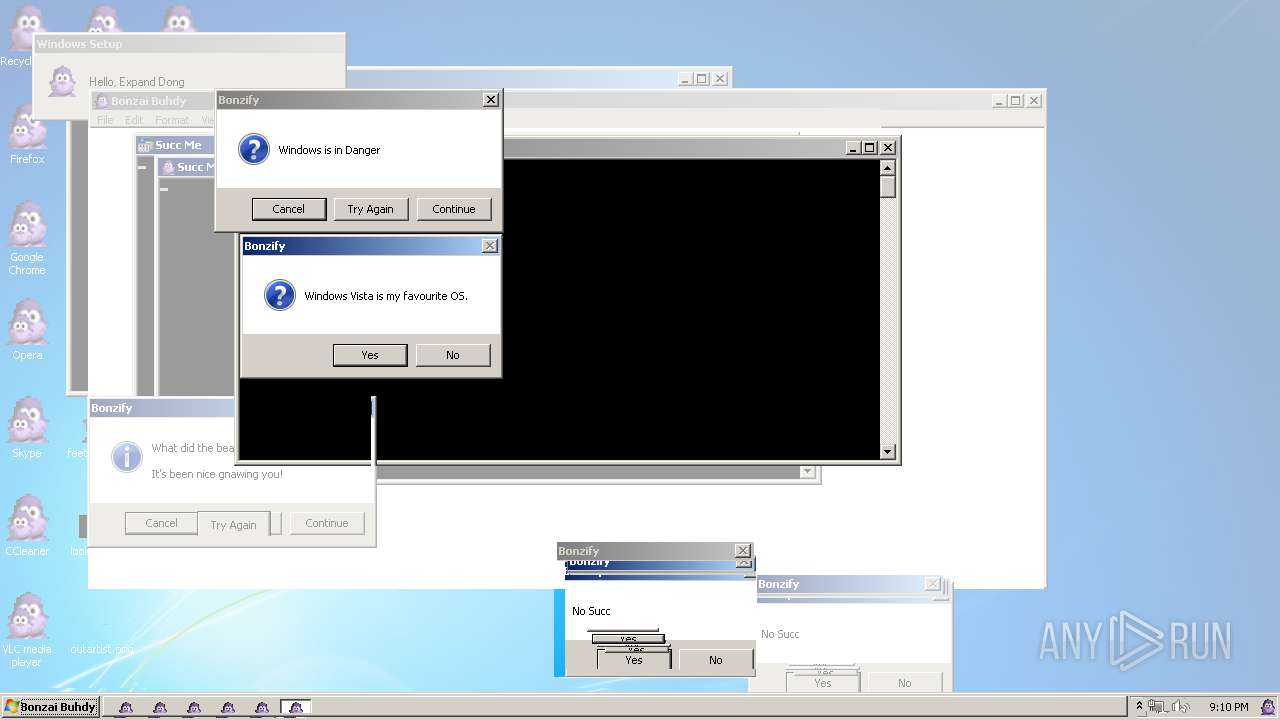Viewport: 1280px width, 720px height.
Task: Close the Windows Vista favourite OS dialog
Action: point(489,246)
